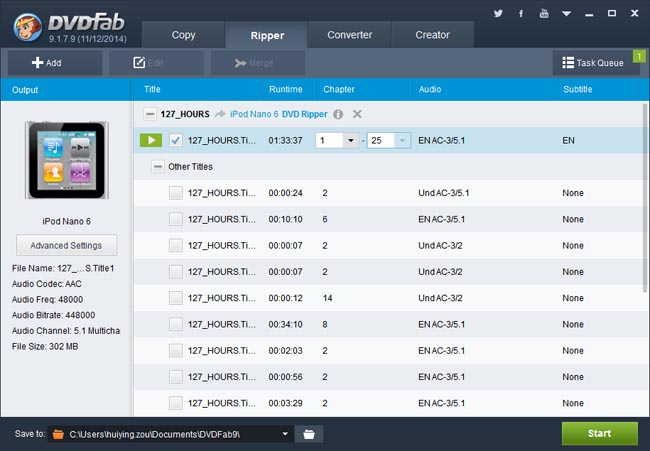Play preview of the main title
Screen dimensions: 650x451
(x=151, y=140)
